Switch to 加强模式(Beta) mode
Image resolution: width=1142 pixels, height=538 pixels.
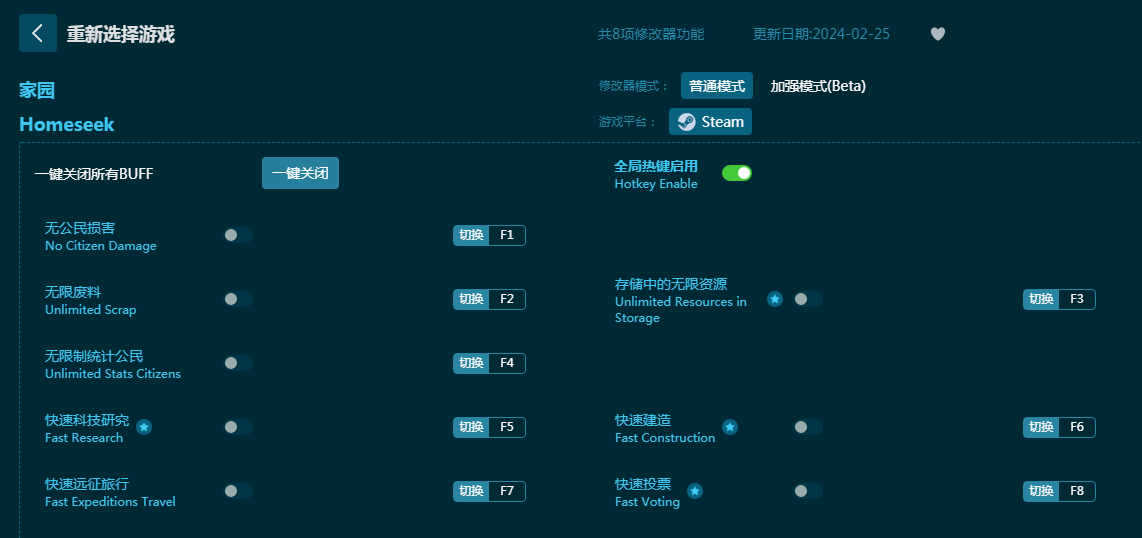coord(818,86)
